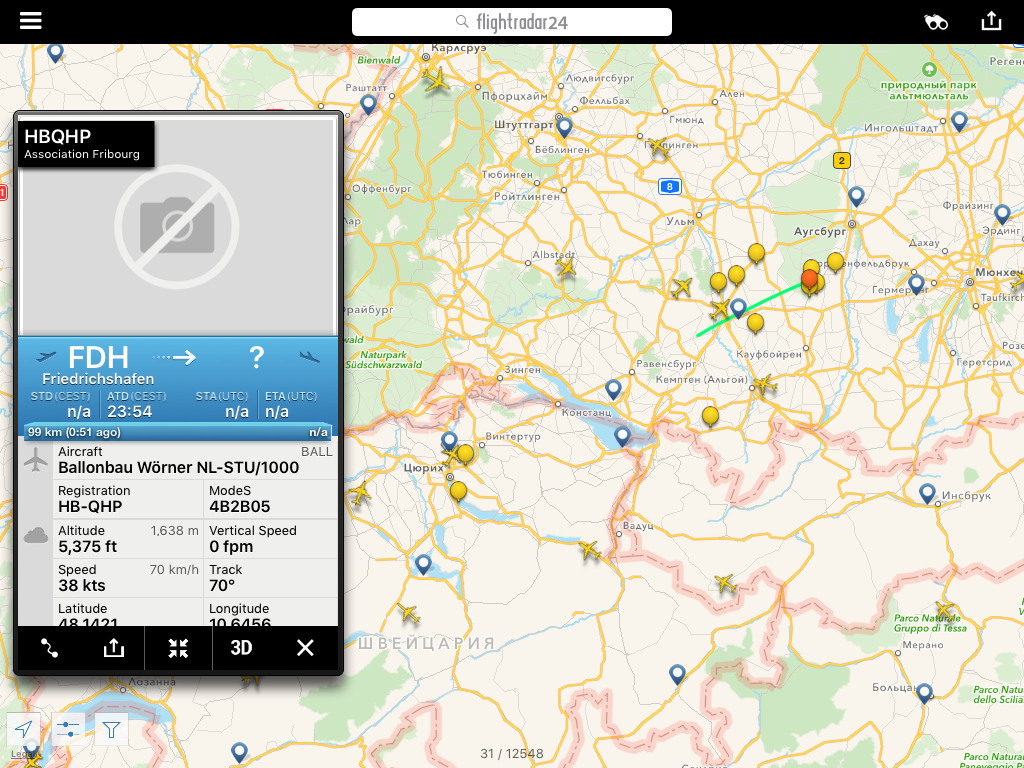Open the map settings sliders
1024x768 pixels.
(x=68, y=730)
